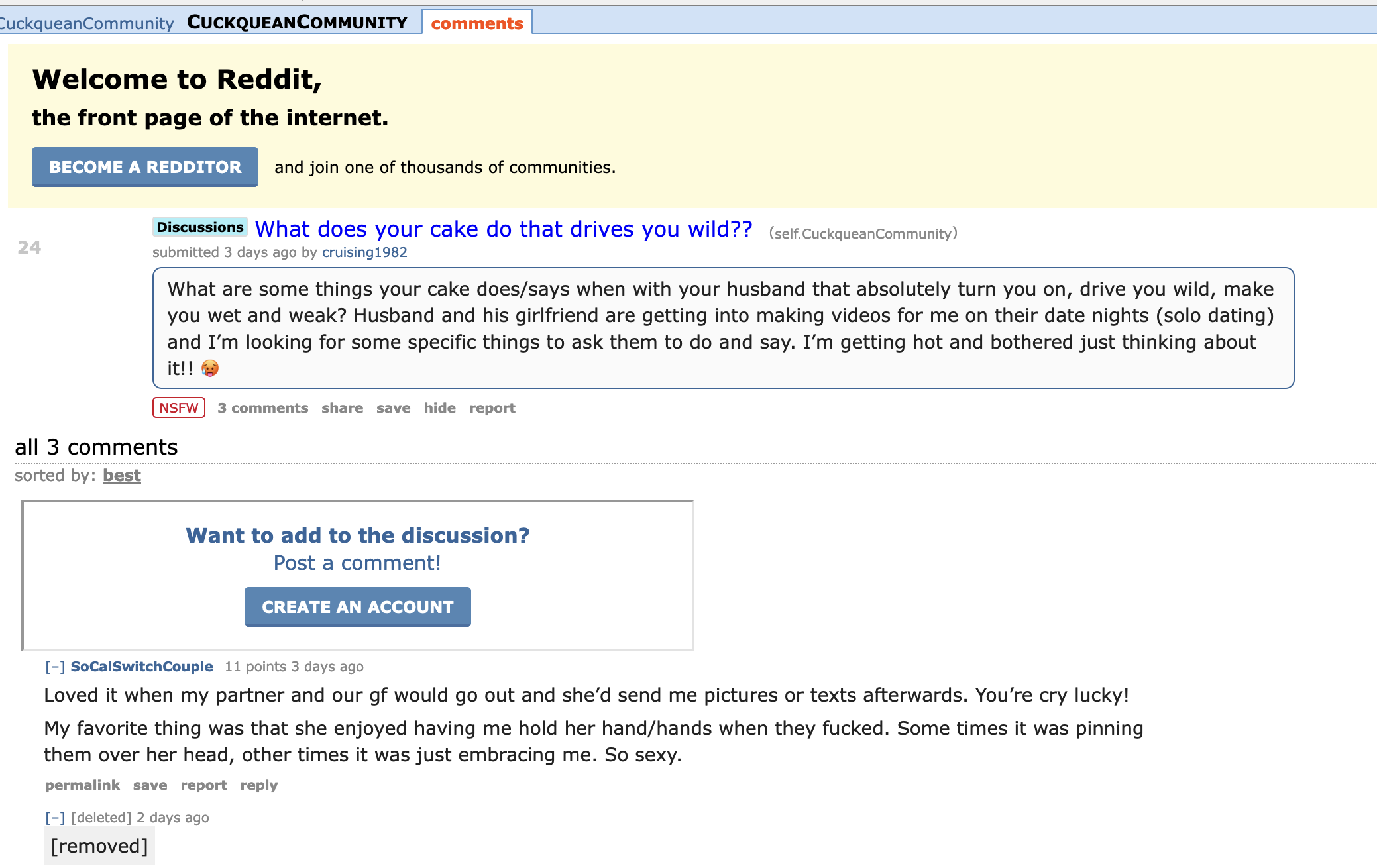The image size is (1377, 868).
Task: Visit cruising1982's user profile
Action: [364, 252]
